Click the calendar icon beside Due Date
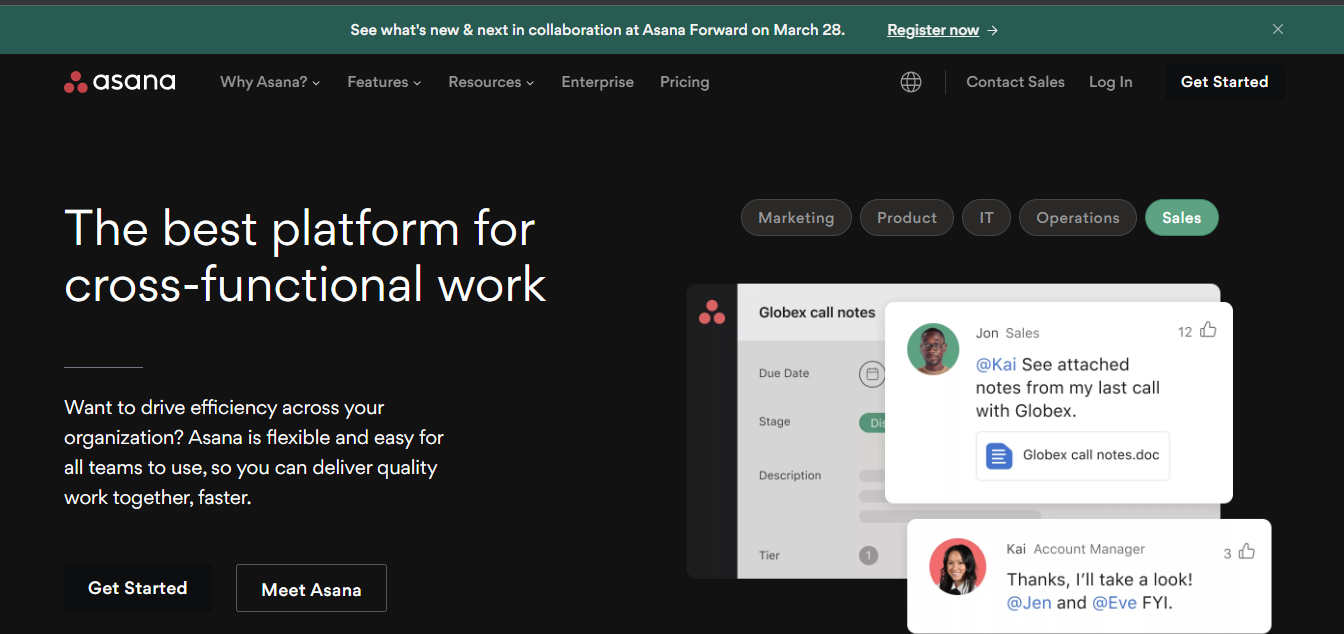Screen dimensions: 1344x634 pyautogui.click(x=872, y=374)
